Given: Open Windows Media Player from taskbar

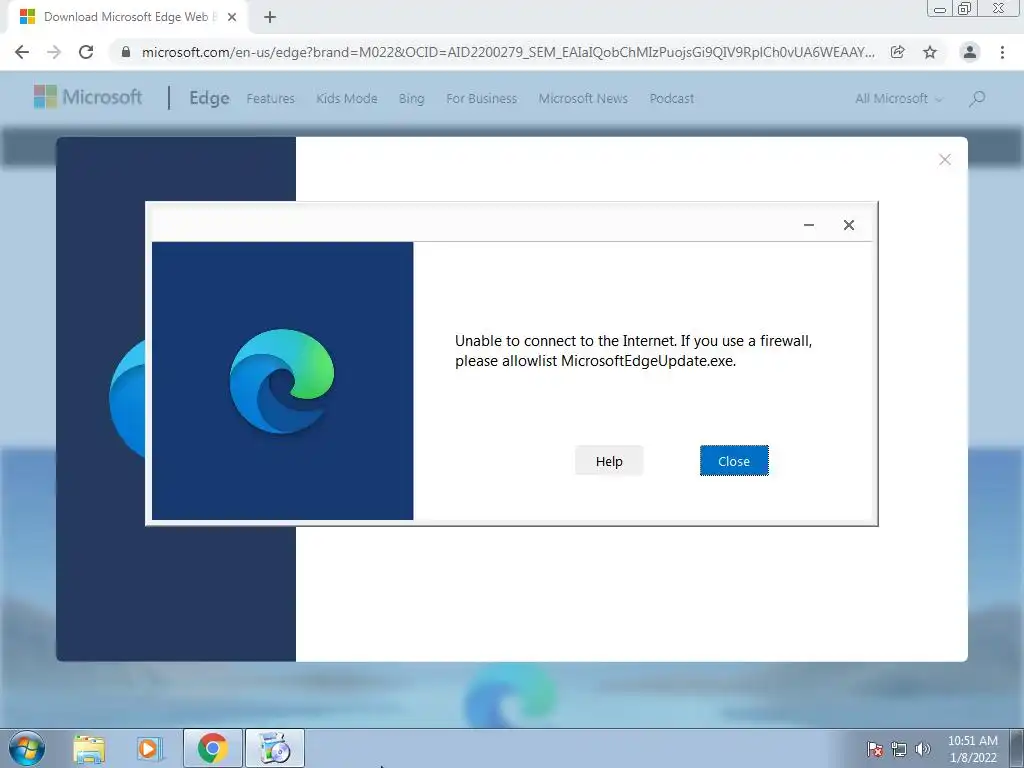Looking at the screenshot, I should click(149, 748).
